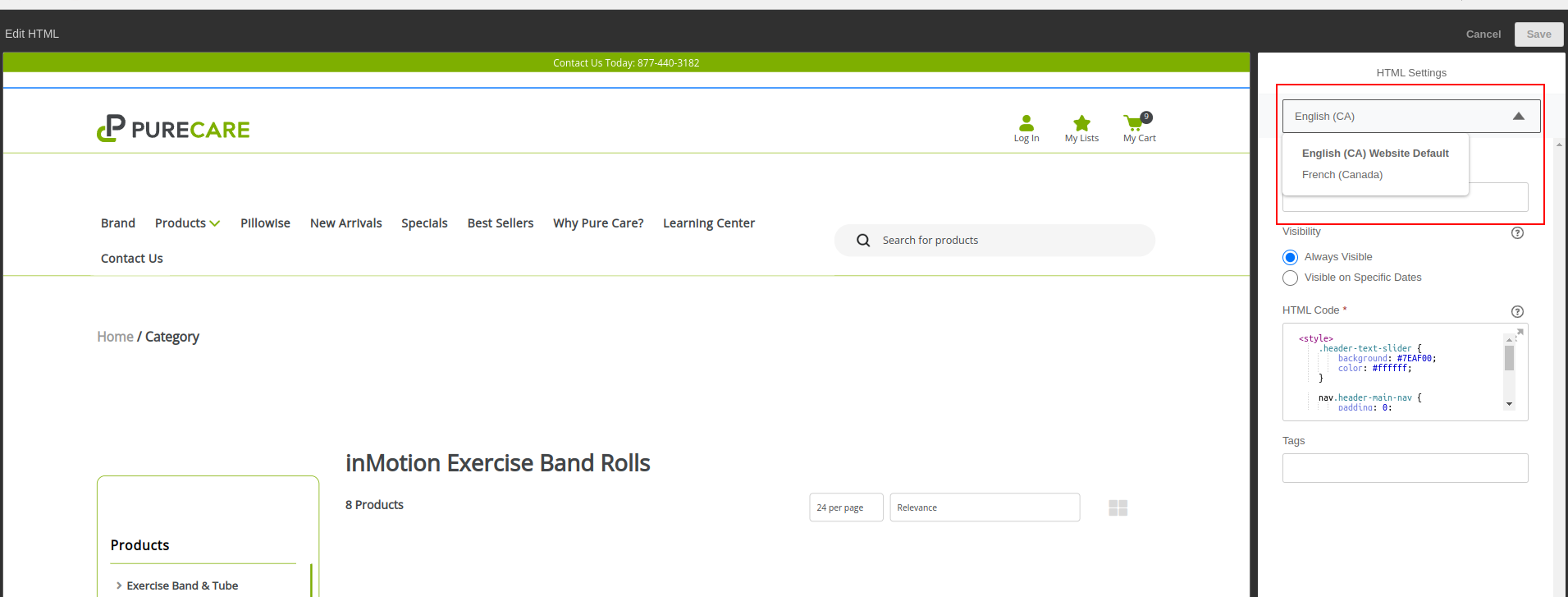Select the Always Visible radio button

tap(1290, 257)
